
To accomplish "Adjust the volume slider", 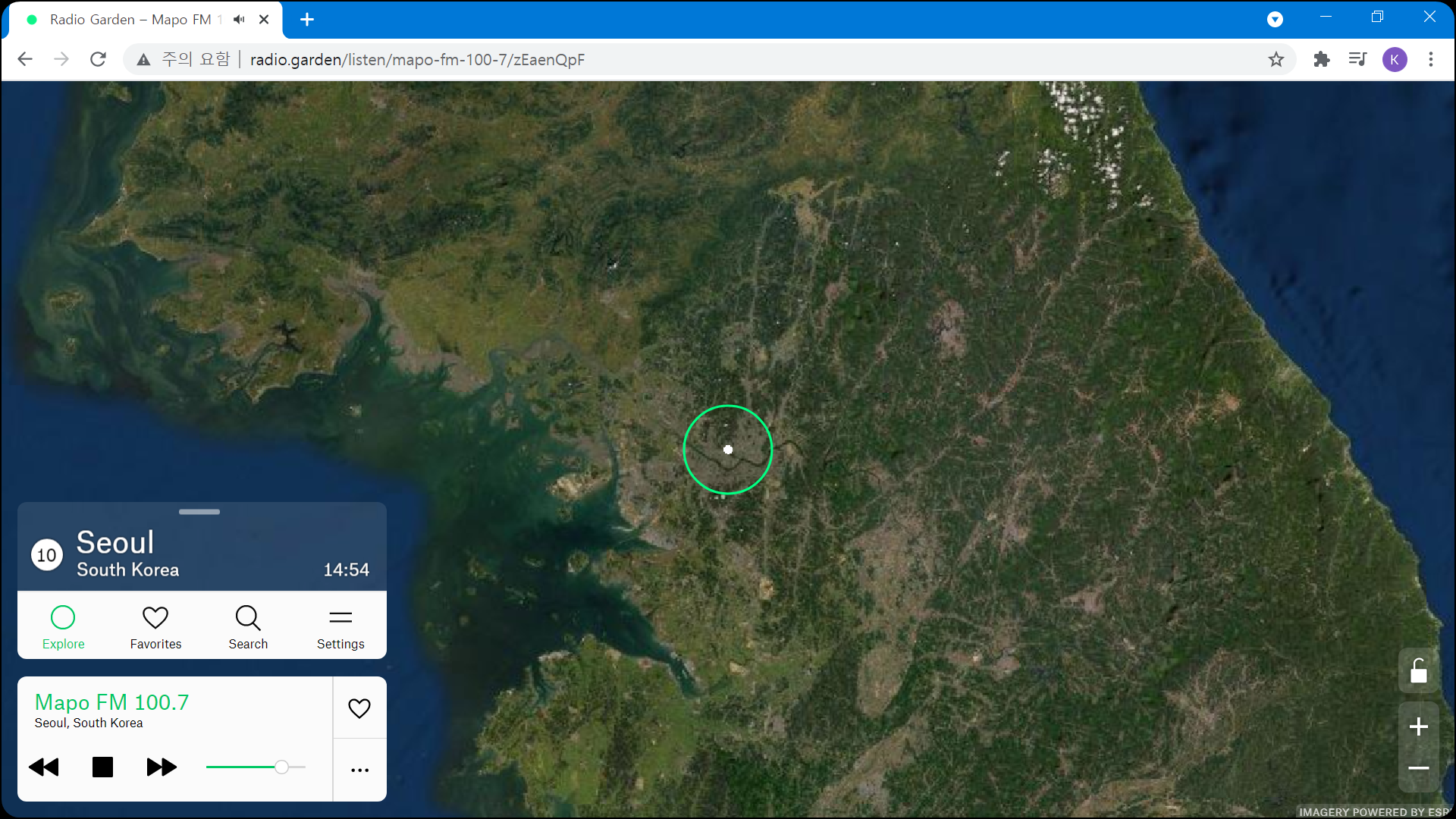I will tap(281, 767).
